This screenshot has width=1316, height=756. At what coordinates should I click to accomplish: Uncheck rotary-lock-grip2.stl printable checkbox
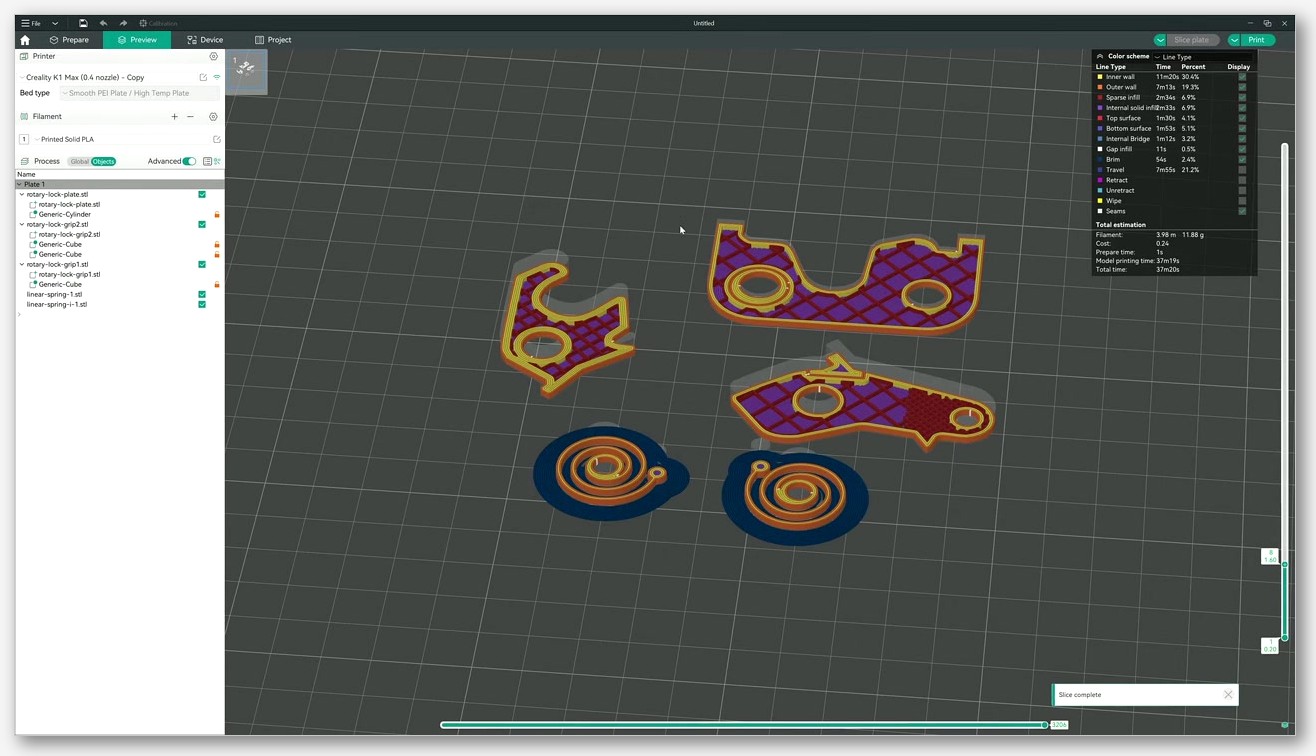(x=202, y=224)
